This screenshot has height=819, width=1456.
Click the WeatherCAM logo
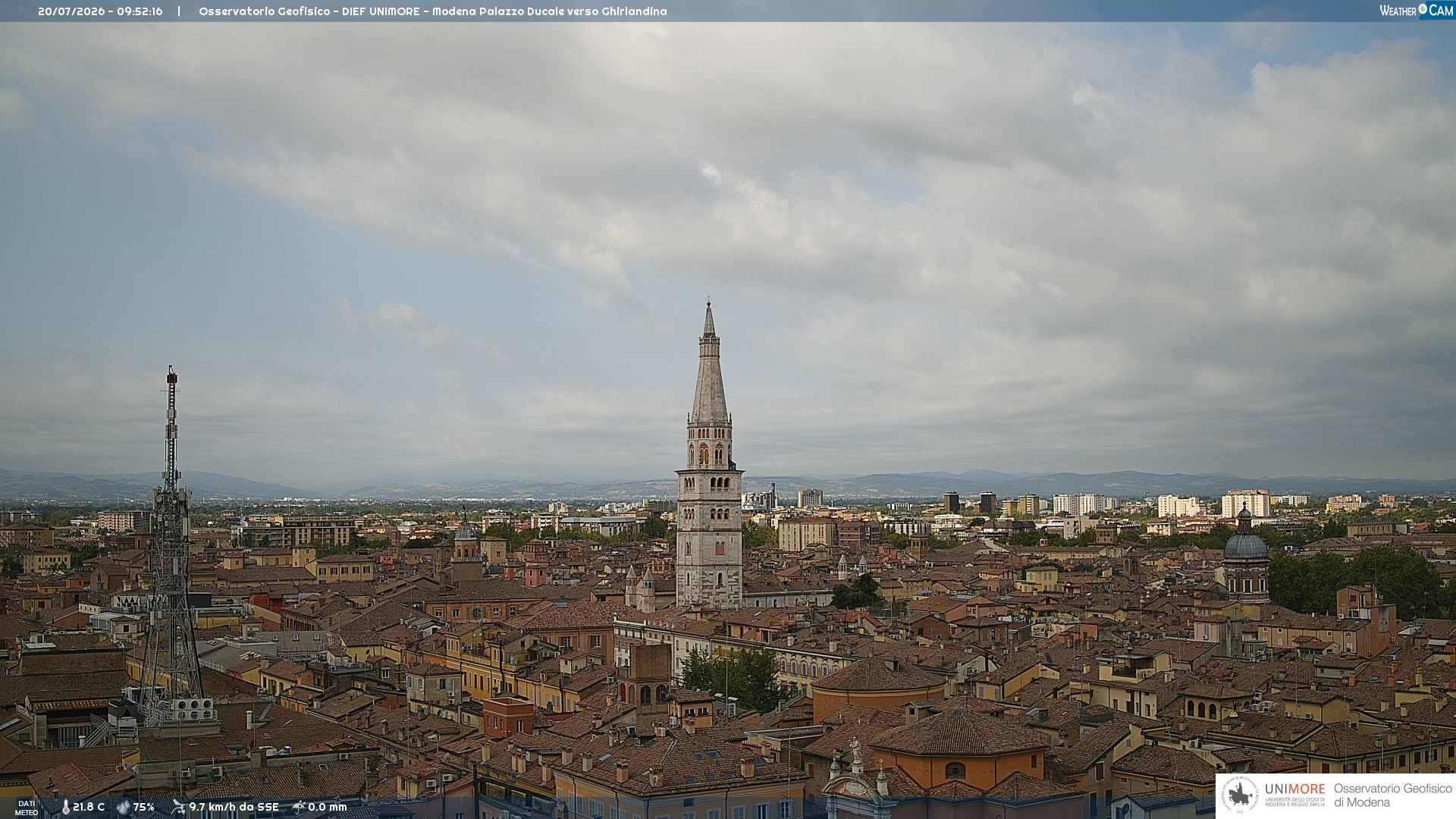pyautogui.click(x=1416, y=11)
